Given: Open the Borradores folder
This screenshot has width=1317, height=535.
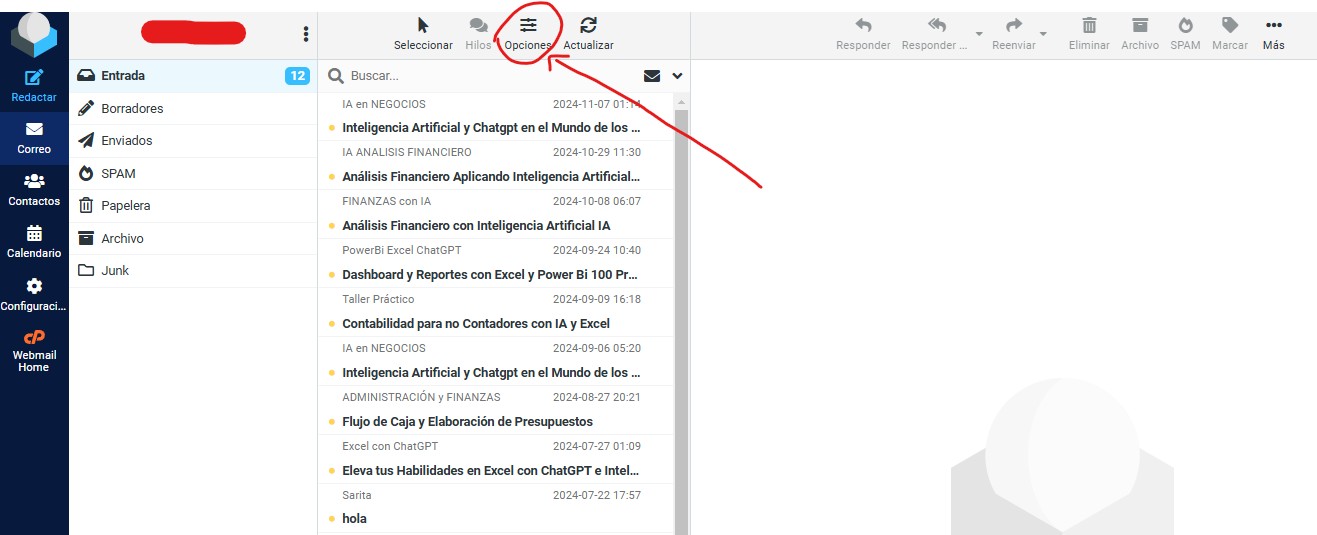Looking at the screenshot, I should (193, 108).
